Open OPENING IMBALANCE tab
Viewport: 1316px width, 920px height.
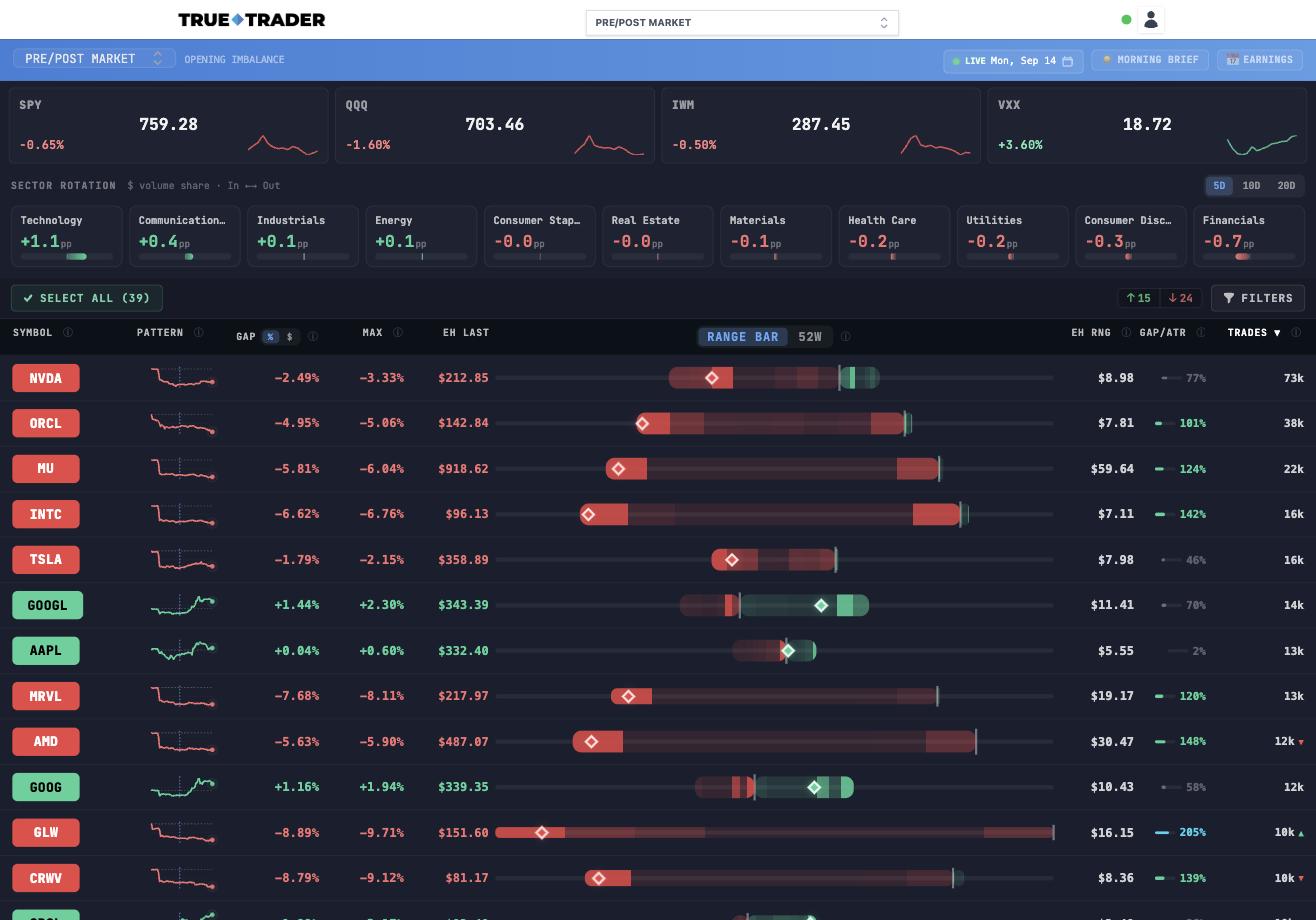(234, 60)
